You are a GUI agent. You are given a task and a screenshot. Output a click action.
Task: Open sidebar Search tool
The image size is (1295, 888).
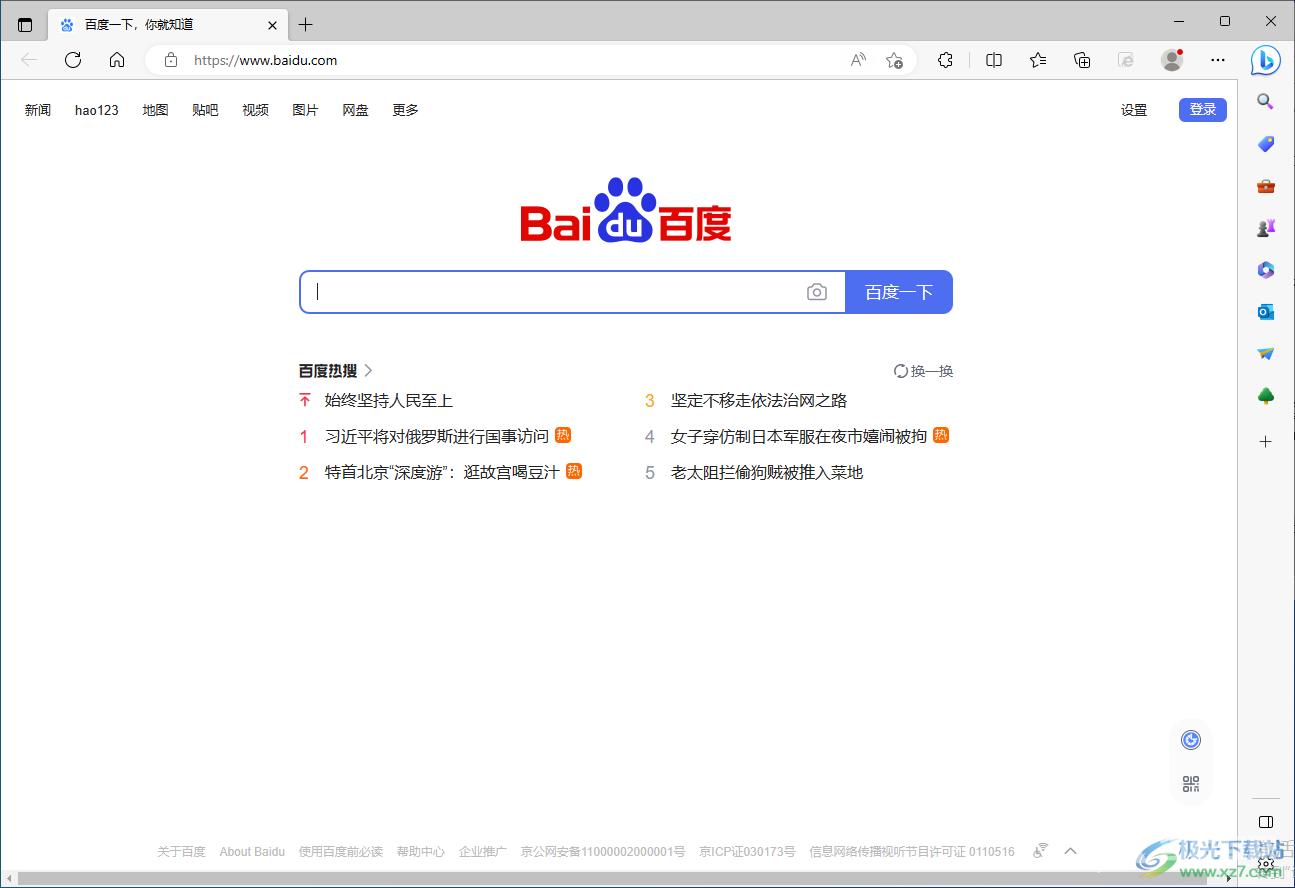click(1265, 102)
